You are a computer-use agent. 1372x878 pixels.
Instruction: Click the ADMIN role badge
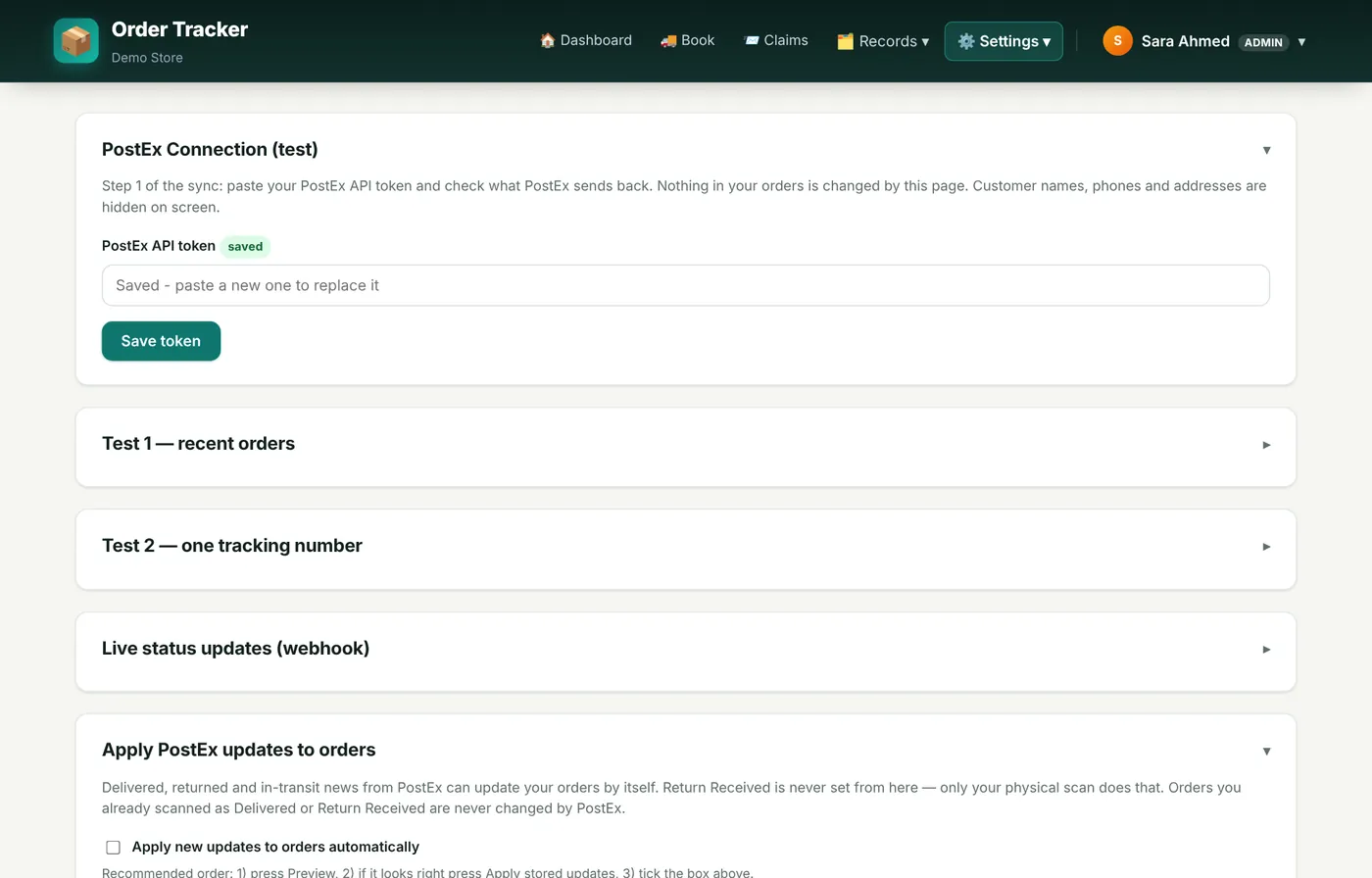pyautogui.click(x=1263, y=42)
